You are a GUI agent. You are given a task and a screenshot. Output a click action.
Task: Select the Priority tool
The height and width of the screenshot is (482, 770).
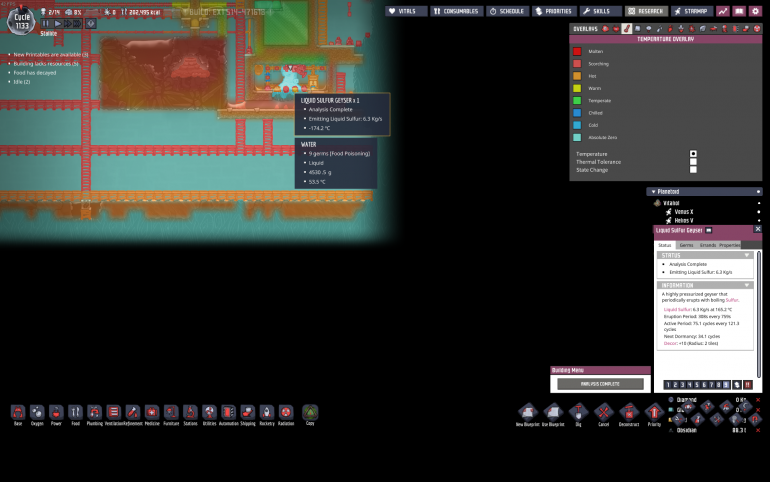[x=654, y=413]
